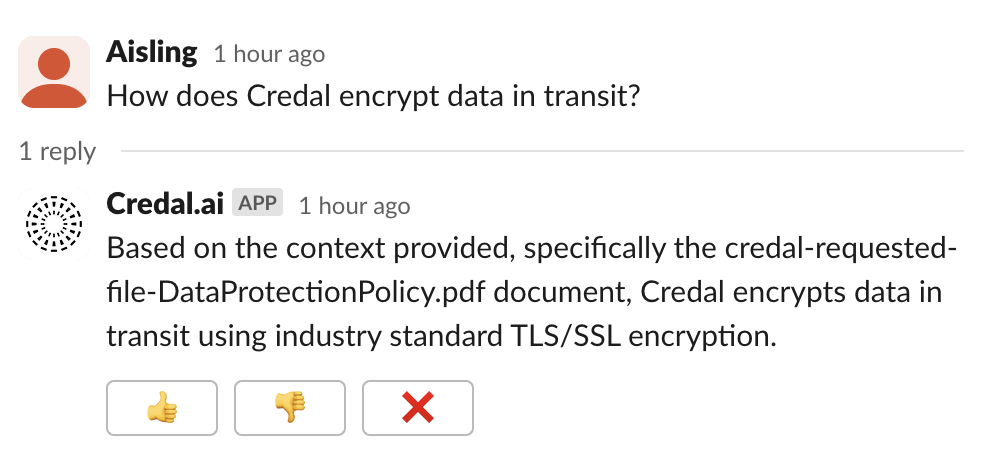Click the thread divider line beside "1 reply"
Screen dimensions: 982x462
[x=540, y=151]
